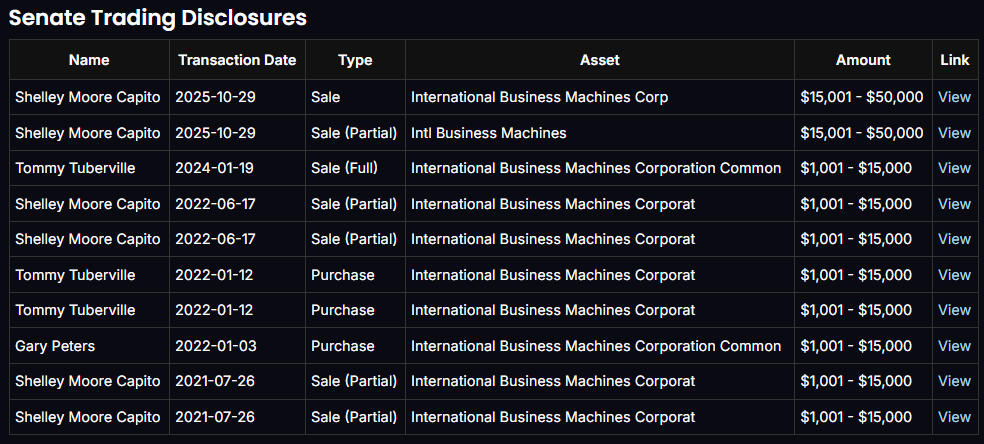This screenshot has width=984, height=444.
Task: Click View link for Tuberville's 2024-01-19 full sale
Action: 954,168
